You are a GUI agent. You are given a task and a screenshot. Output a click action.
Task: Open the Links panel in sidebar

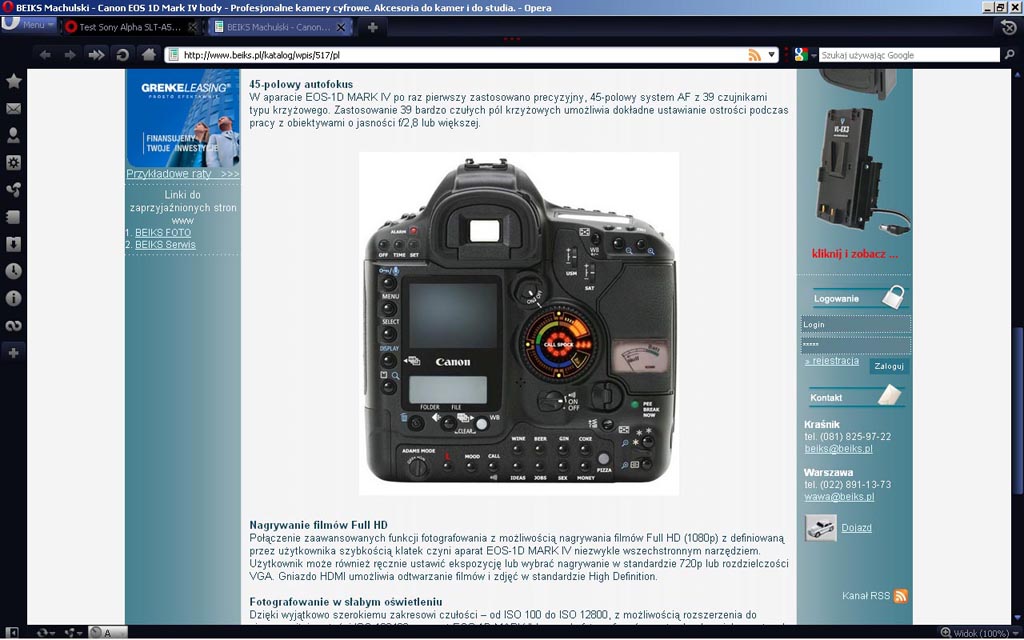(x=13, y=325)
